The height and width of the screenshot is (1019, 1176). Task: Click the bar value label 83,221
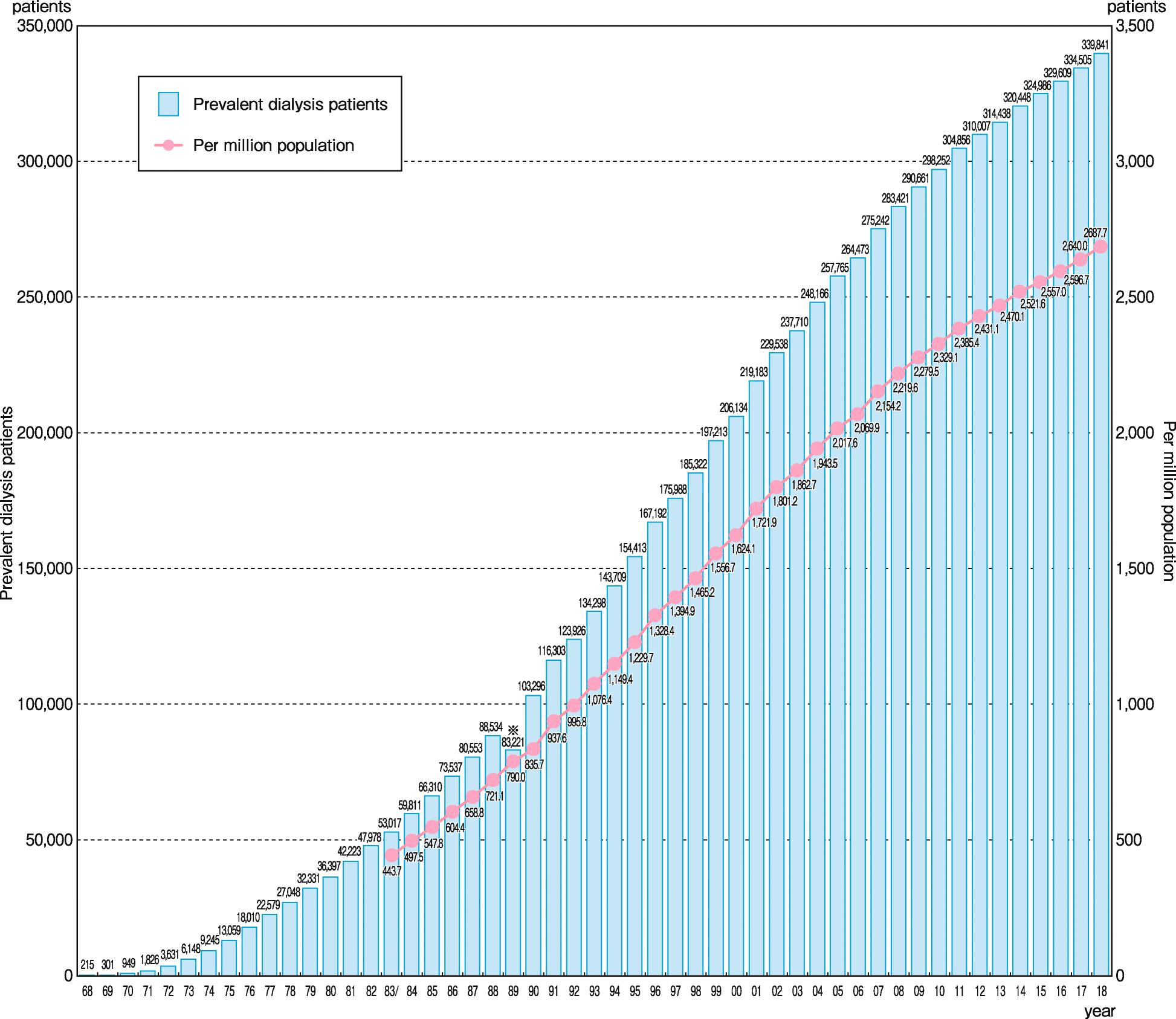(x=512, y=742)
